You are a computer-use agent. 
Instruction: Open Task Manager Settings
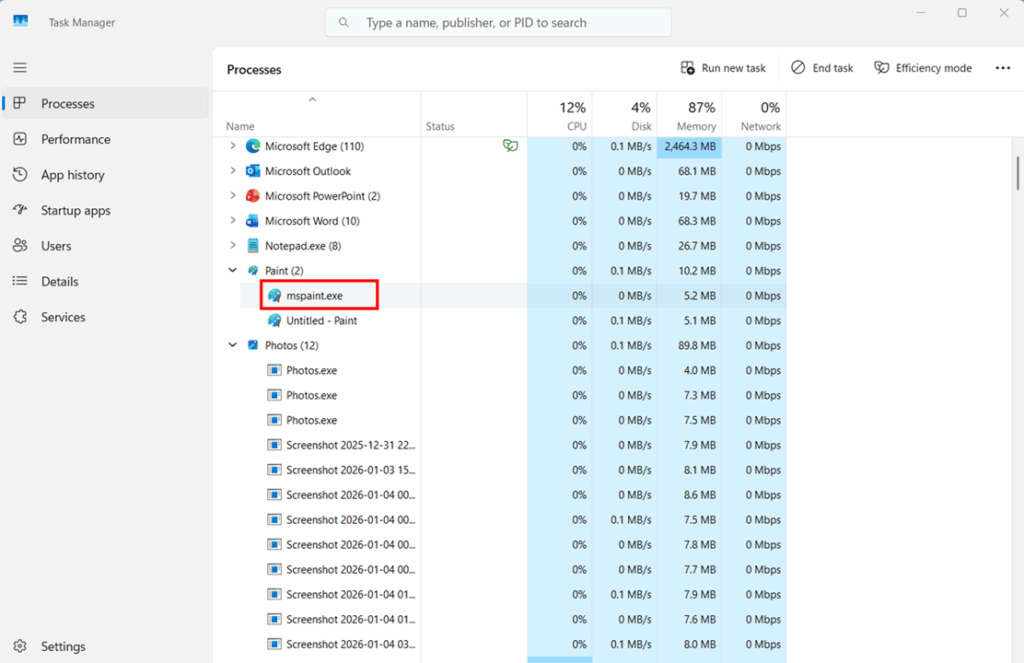coord(105,646)
